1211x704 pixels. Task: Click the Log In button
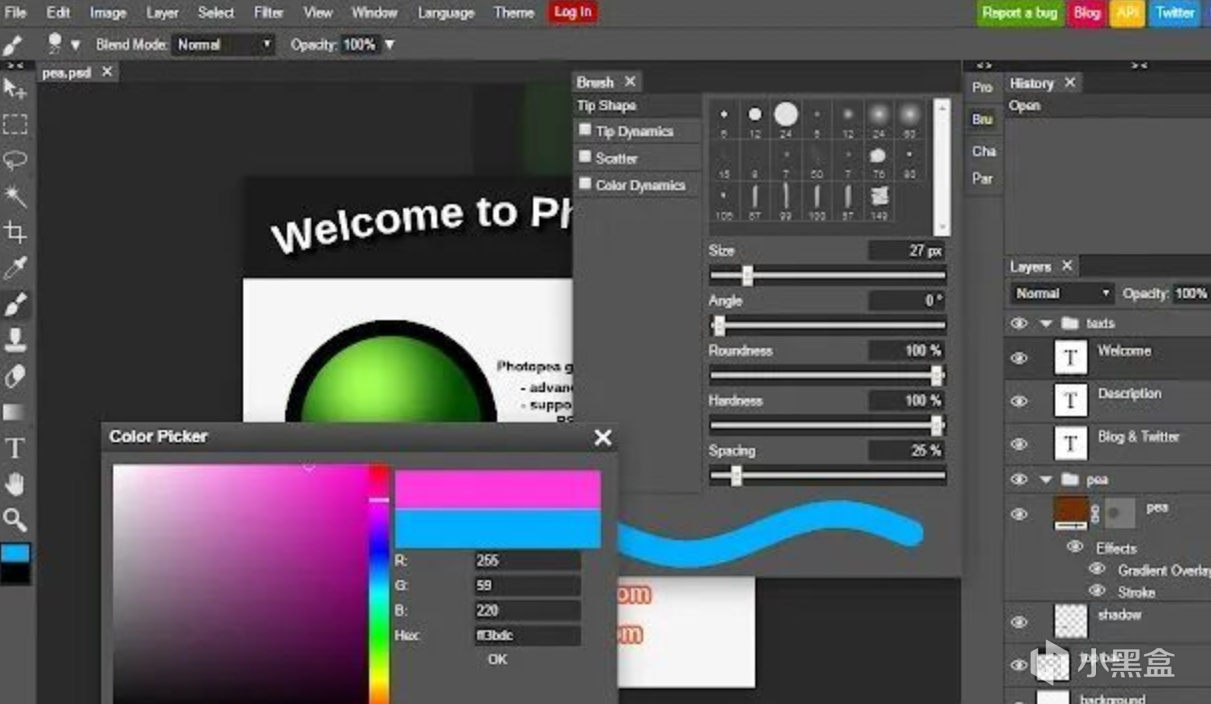click(573, 13)
